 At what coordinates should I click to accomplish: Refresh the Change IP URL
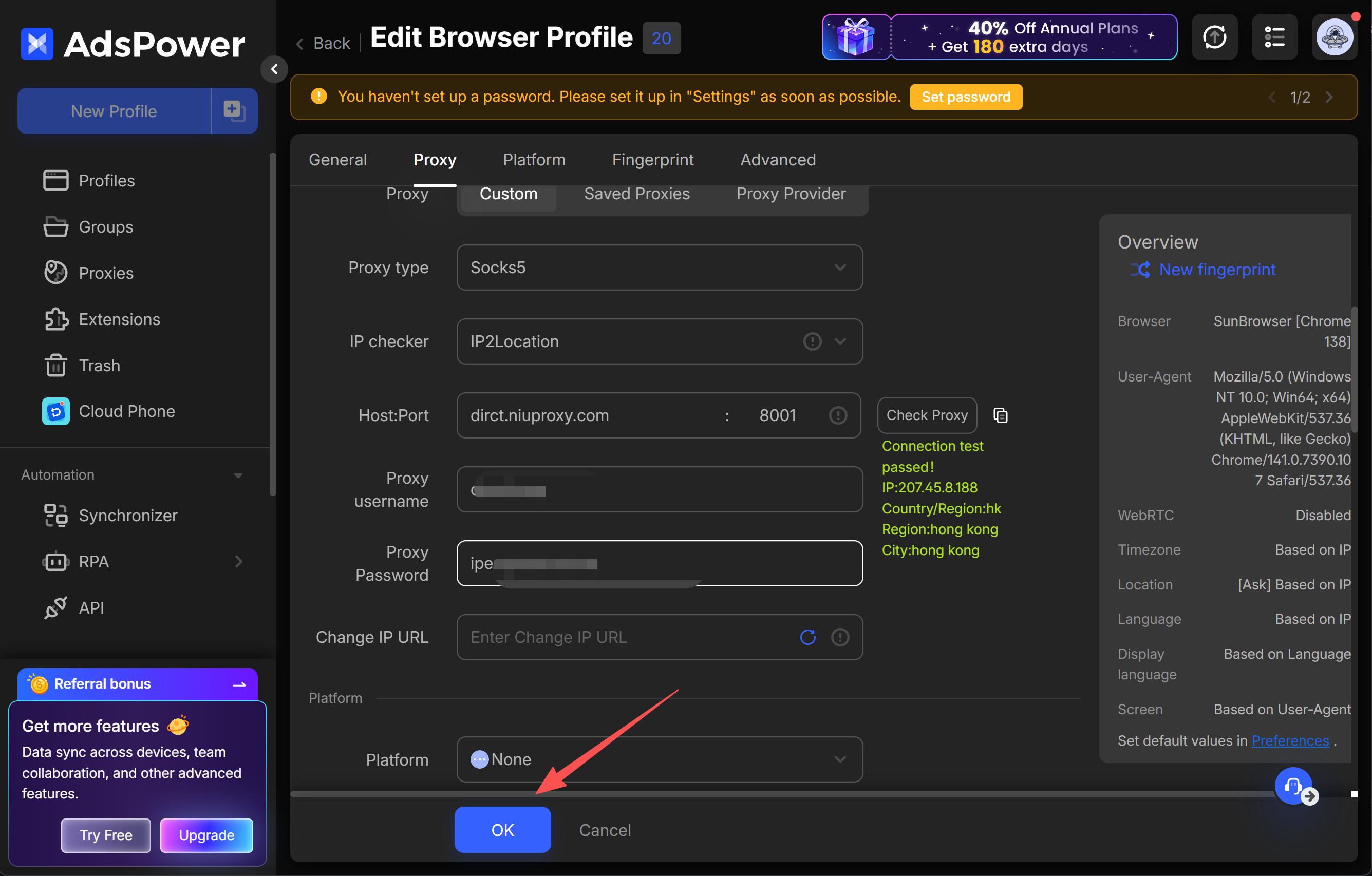(x=808, y=637)
